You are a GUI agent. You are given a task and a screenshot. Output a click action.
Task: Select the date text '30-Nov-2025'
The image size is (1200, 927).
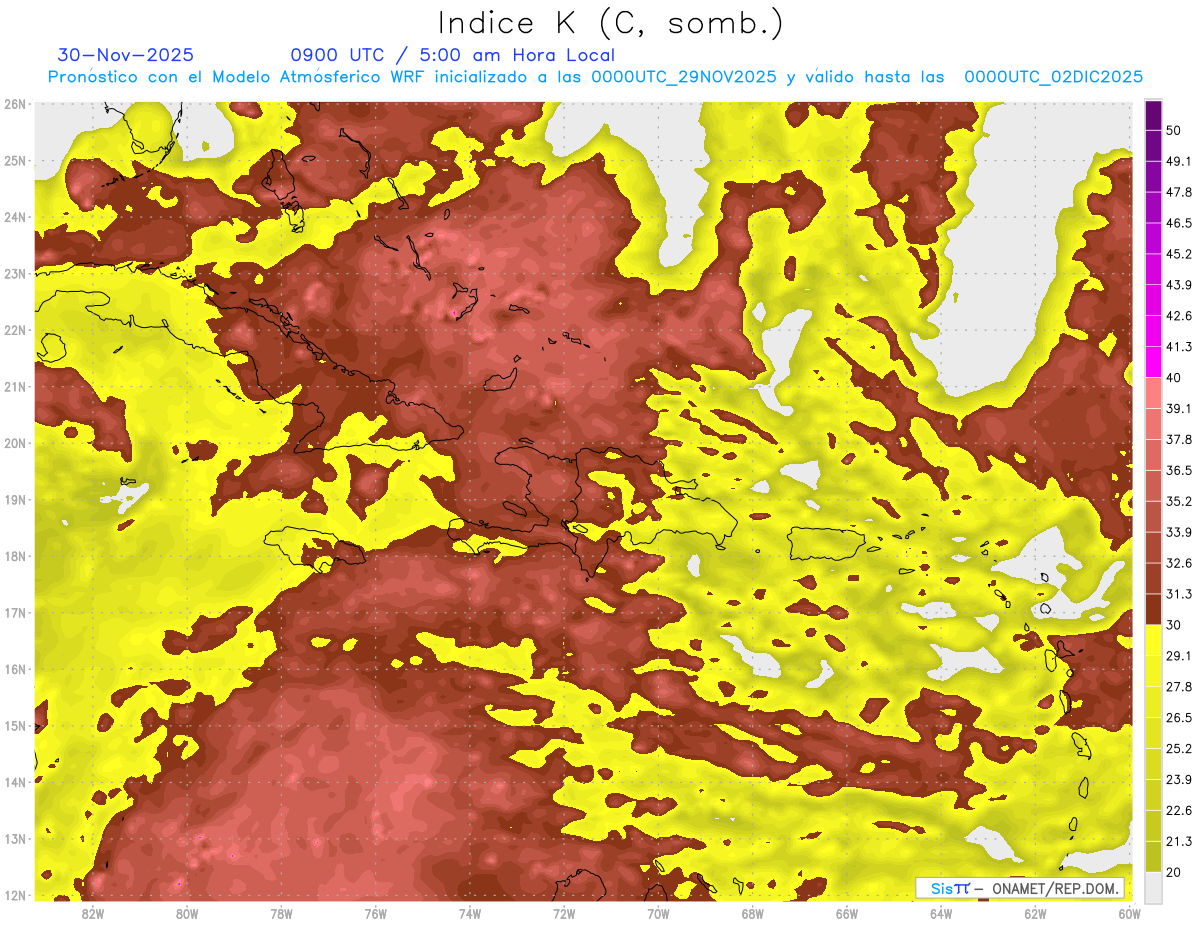[x=126, y=55]
